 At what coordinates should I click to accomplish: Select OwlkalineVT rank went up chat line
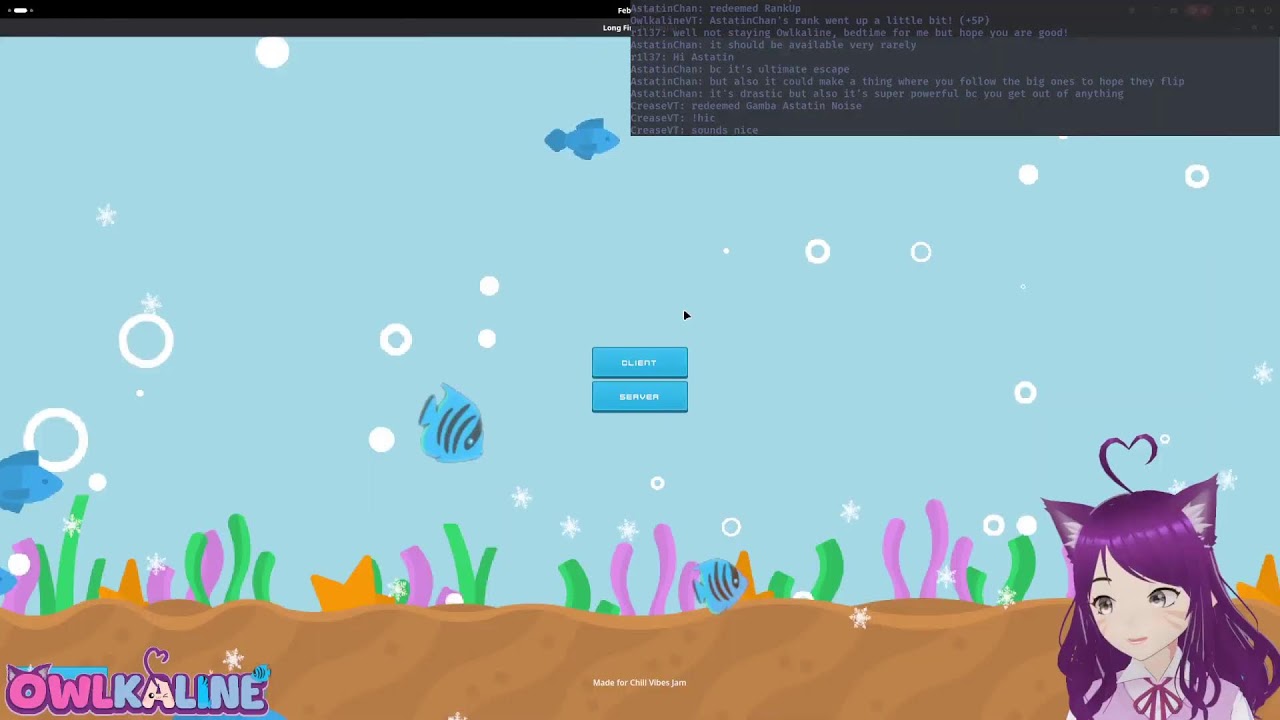coord(810,21)
